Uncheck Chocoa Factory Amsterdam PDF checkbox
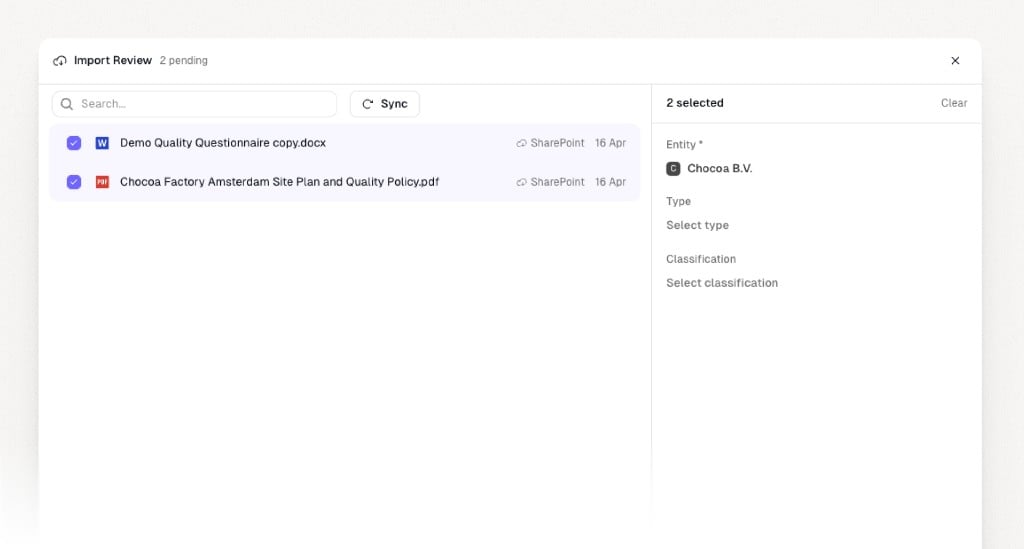The height and width of the screenshot is (549, 1024). [x=74, y=182]
